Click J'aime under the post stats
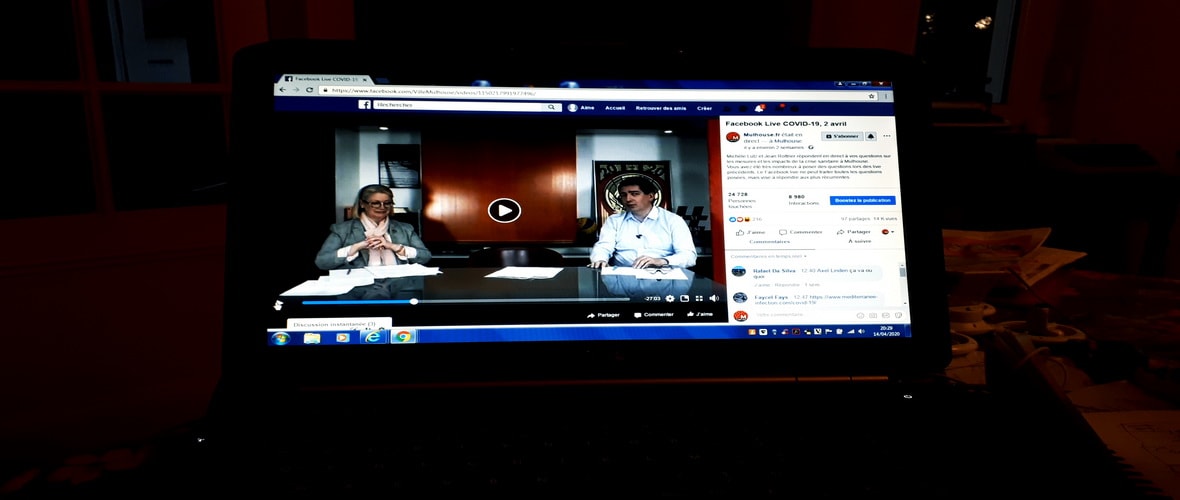This screenshot has width=1180, height=500. coord(750,232)
